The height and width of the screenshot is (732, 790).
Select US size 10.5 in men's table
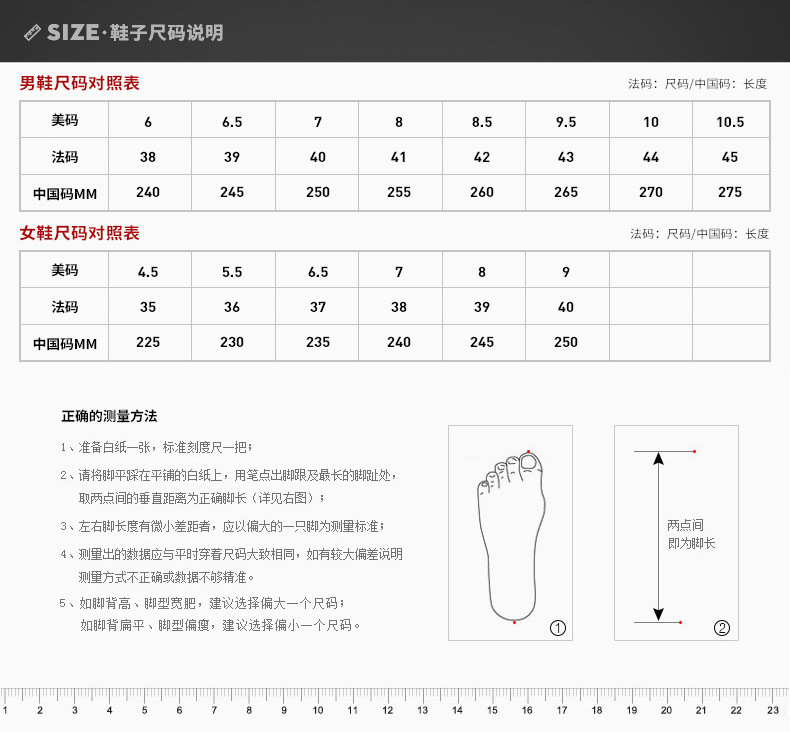[730, 122]
